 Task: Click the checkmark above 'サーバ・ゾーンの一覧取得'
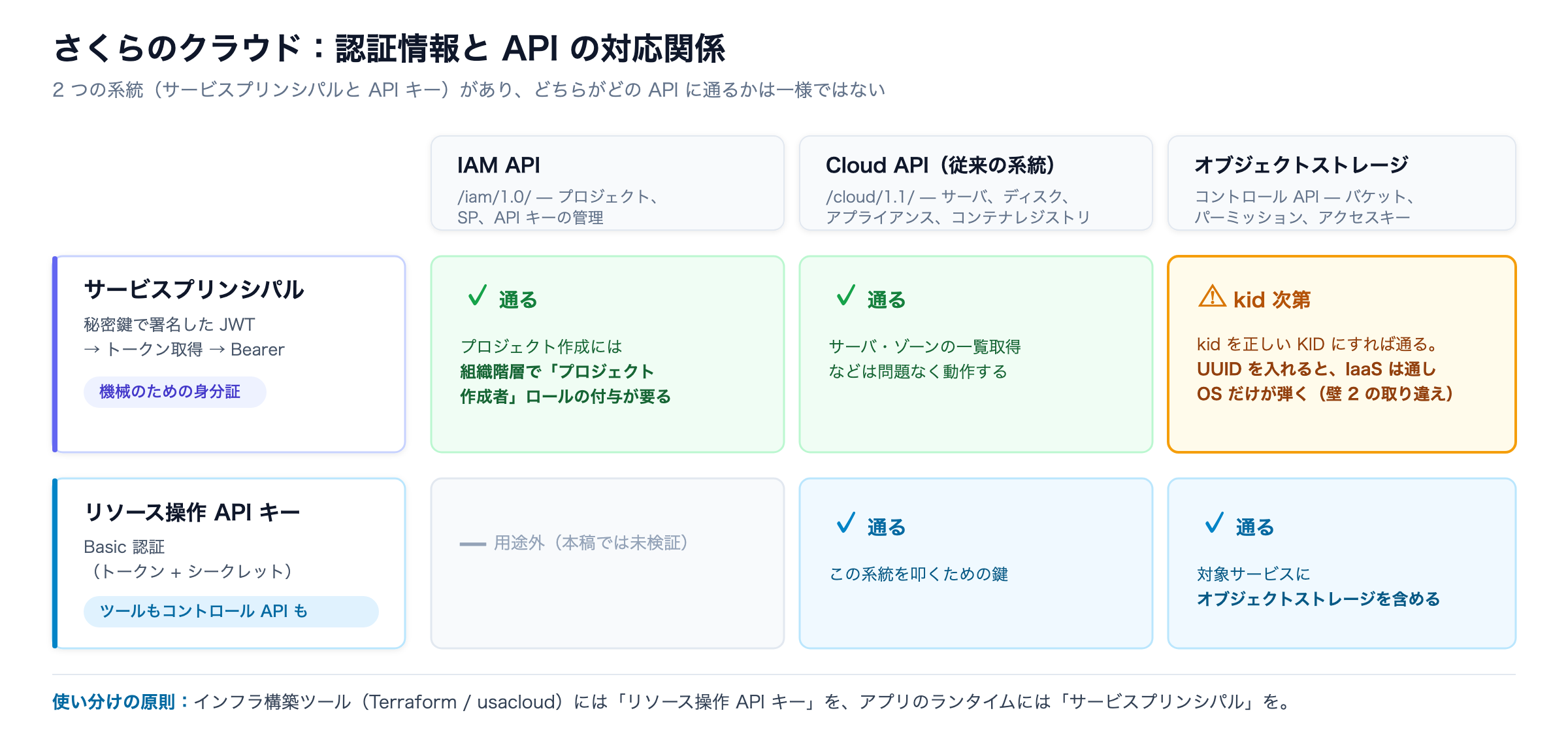tap(846, 295)
